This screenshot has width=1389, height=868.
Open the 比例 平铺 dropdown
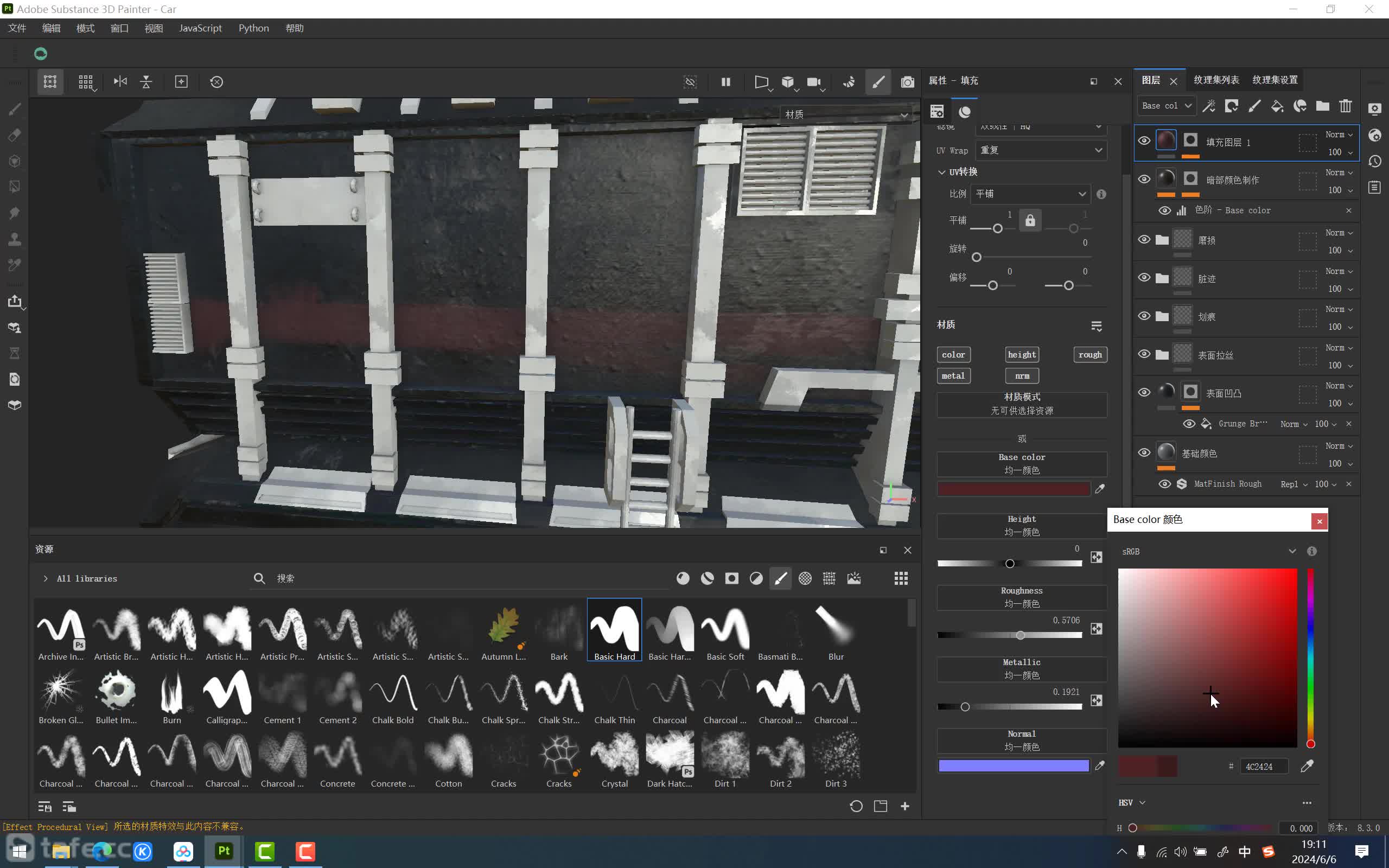1030,194
